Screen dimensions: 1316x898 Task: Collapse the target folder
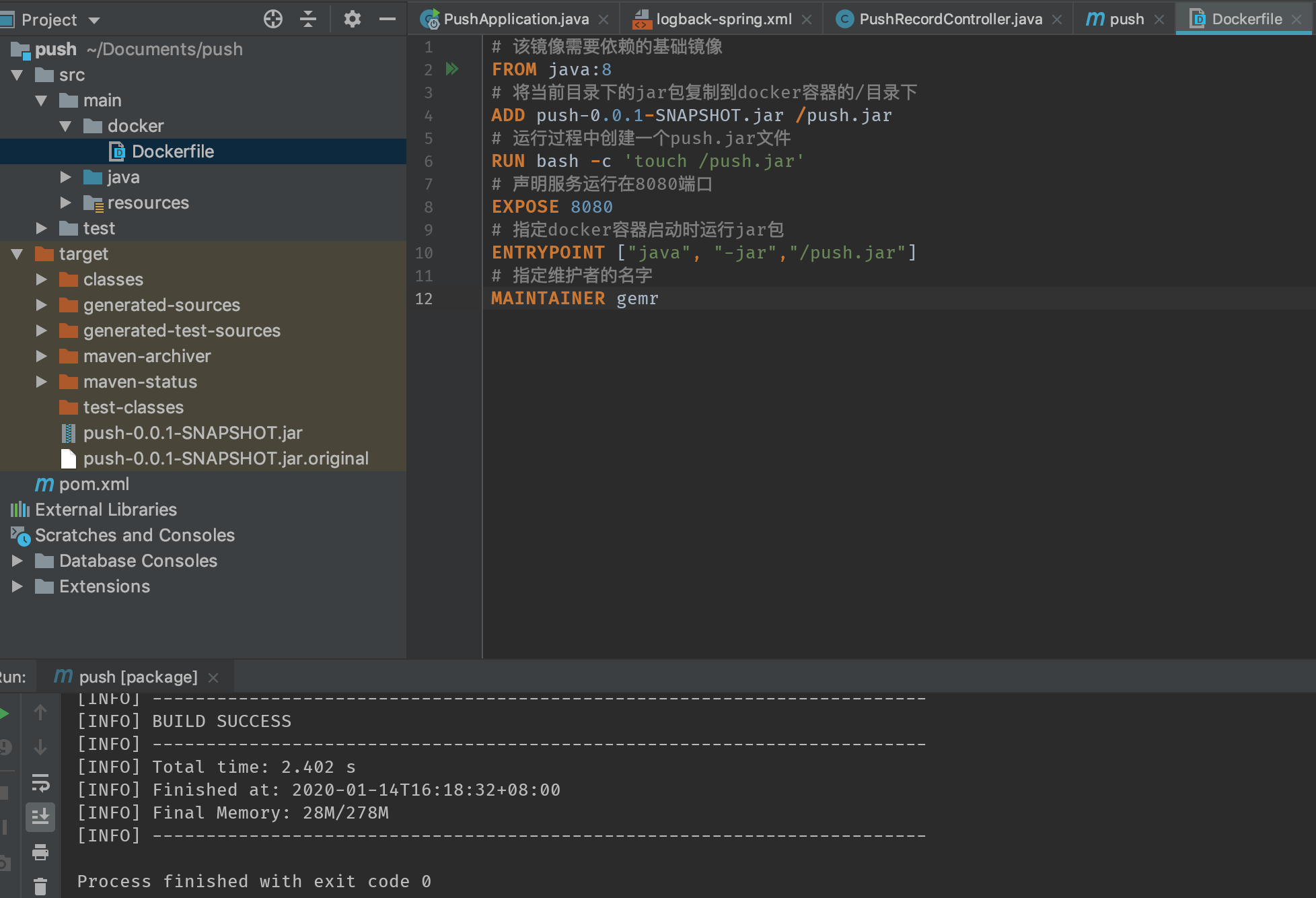(x=17, y=254)
